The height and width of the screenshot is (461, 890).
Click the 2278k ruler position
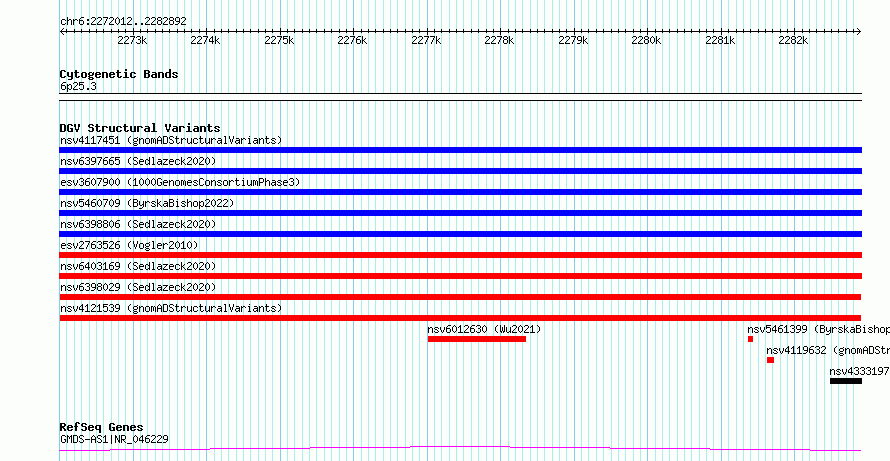499,41
